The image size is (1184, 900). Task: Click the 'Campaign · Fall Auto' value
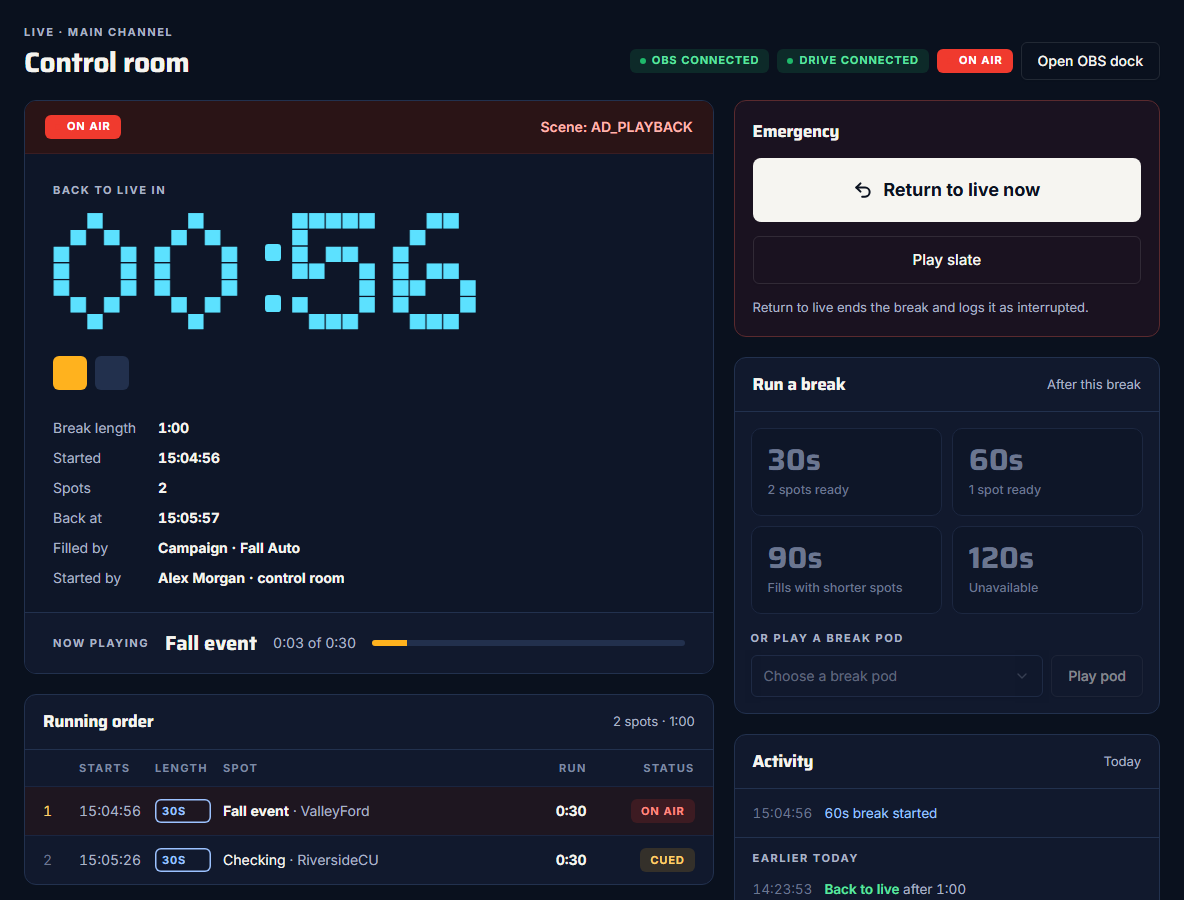pos(229,548)
